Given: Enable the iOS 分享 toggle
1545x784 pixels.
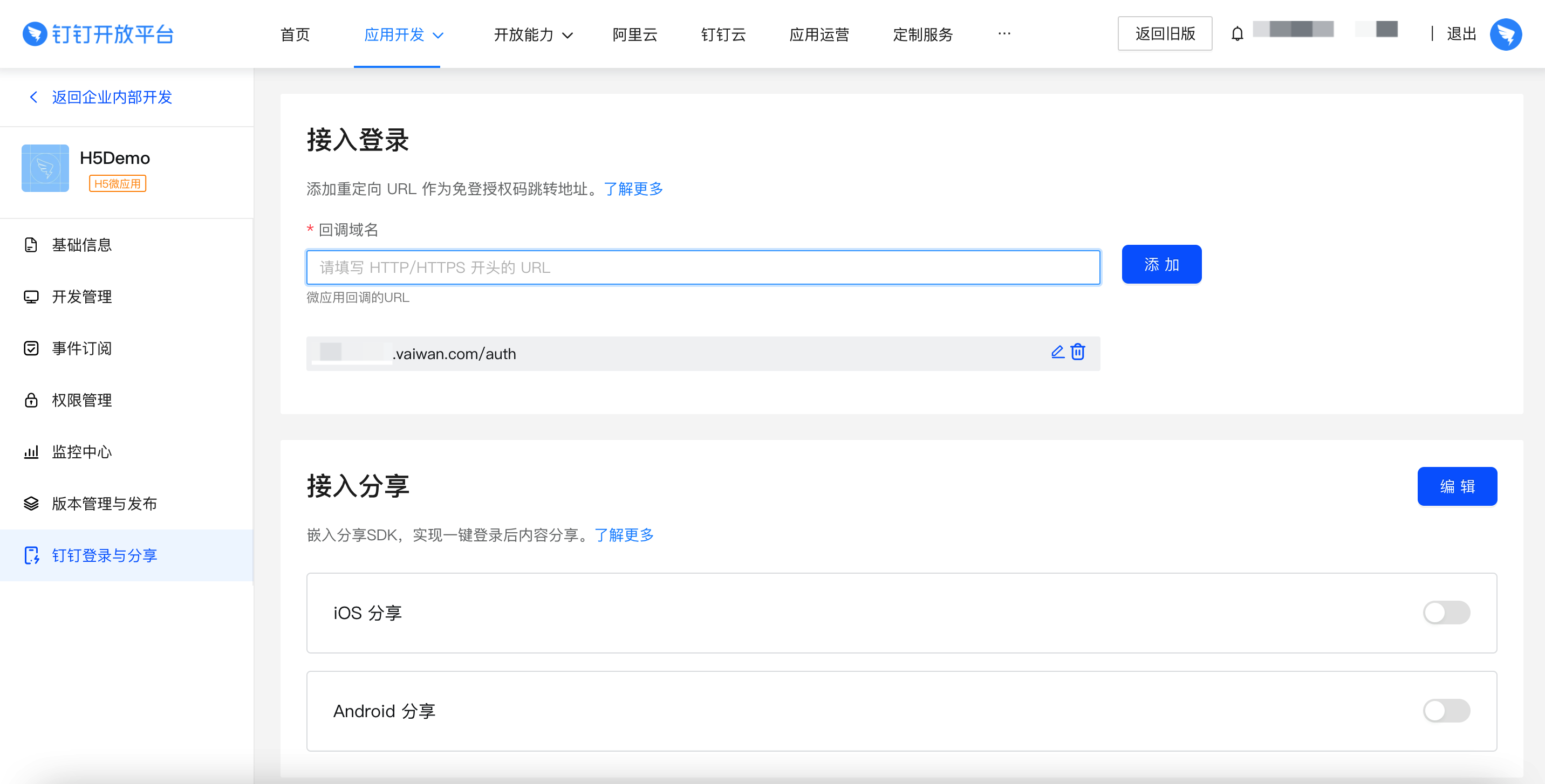Looking at the screenshot, I should coord(1446,613).
